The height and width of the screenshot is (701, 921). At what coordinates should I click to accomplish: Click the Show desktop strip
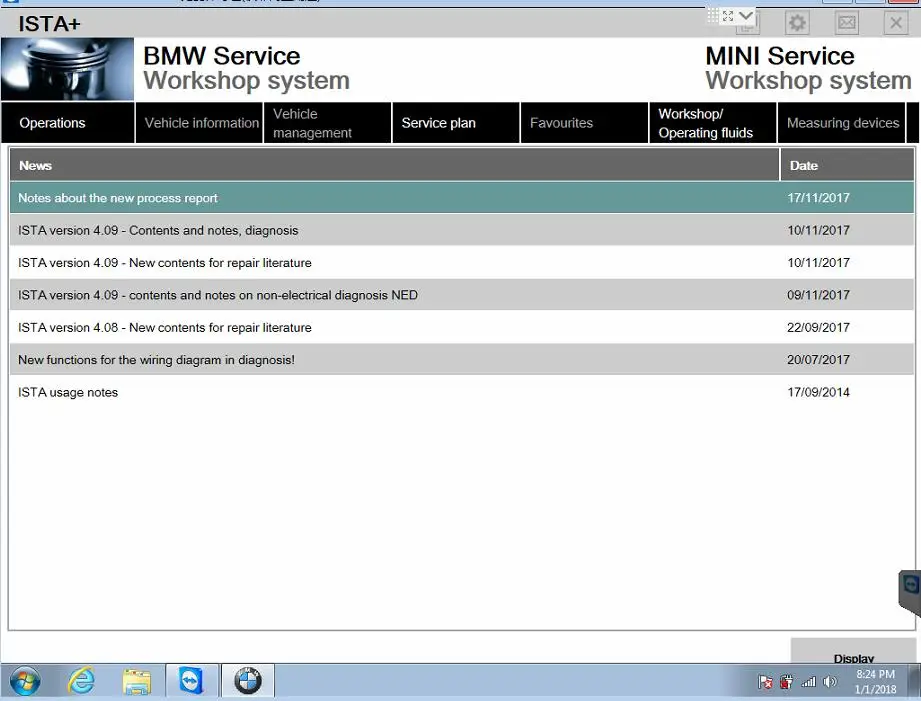[916, 682]
